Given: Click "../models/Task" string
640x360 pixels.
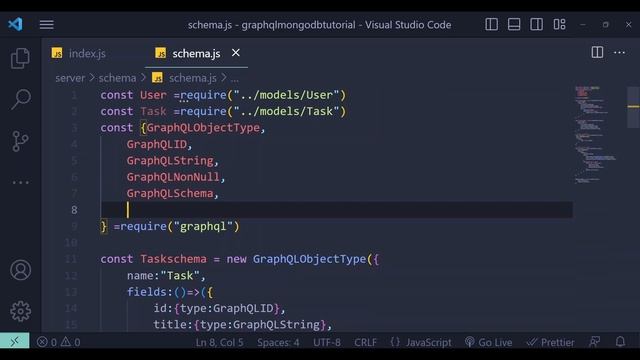Looking at the screenshot, I should pos(287,111).
